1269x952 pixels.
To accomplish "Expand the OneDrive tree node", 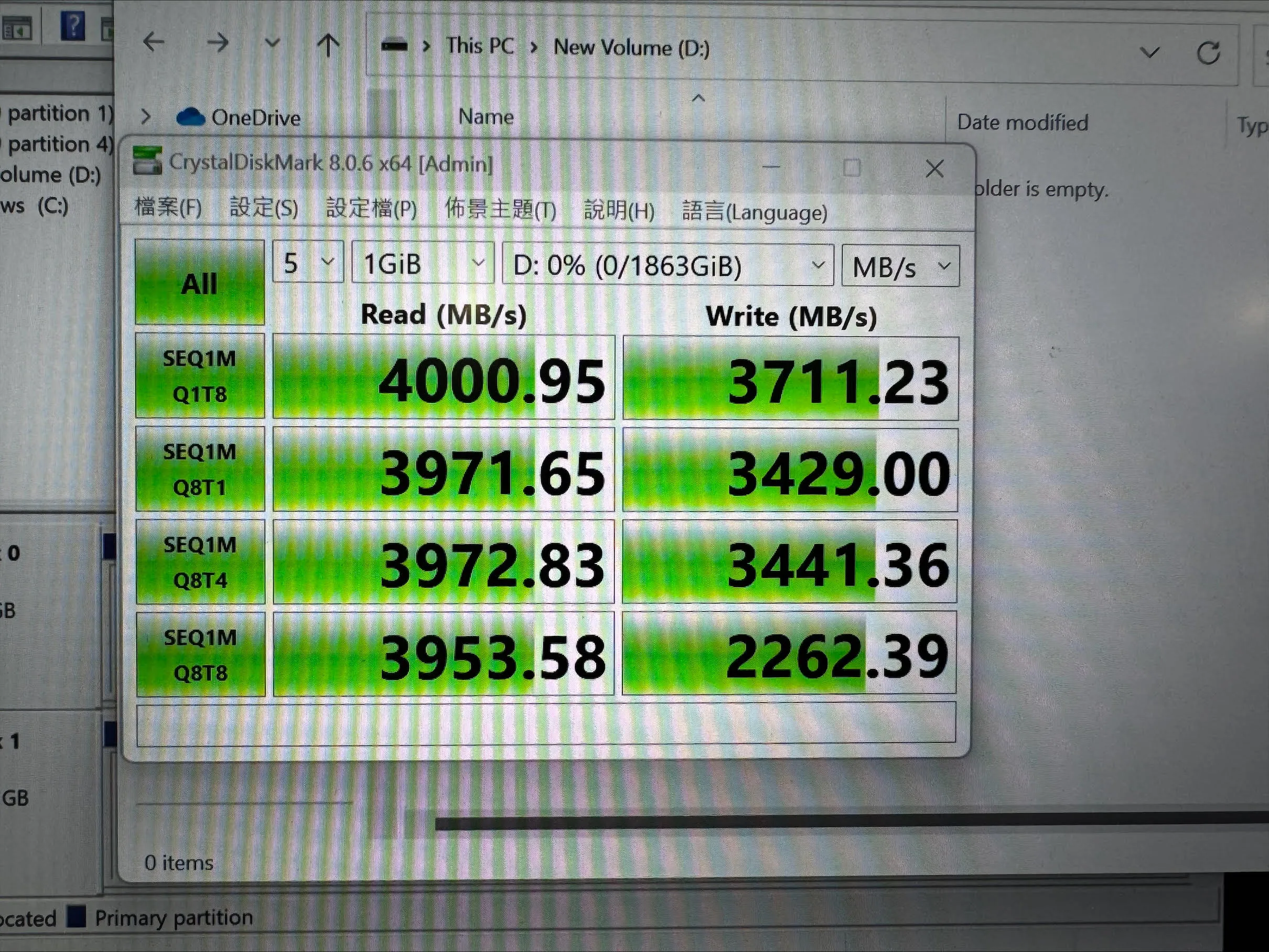I will 146,117.
